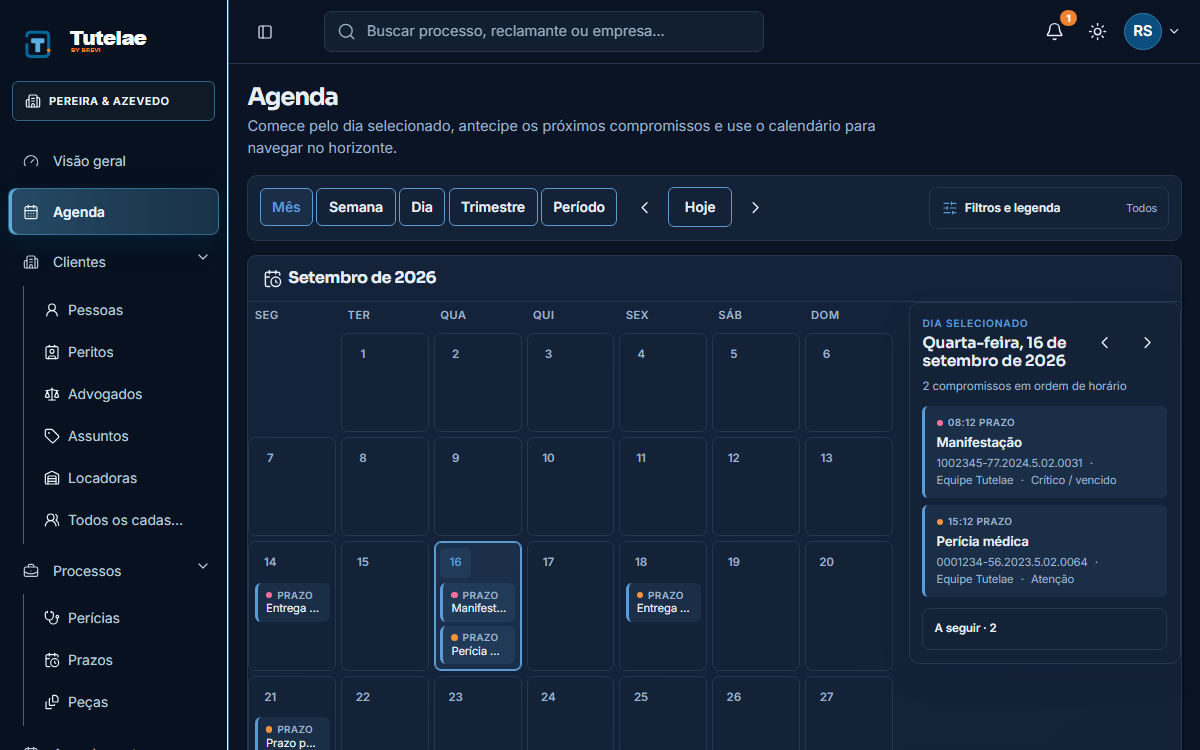Collapse the Processos section chevron

click(203, 567)
